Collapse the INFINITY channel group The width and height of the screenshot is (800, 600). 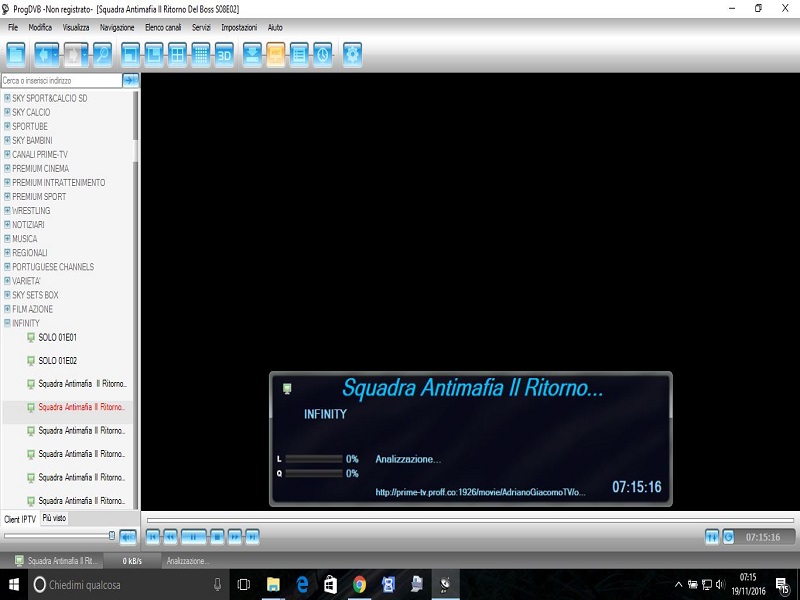[x=7, y=323]
